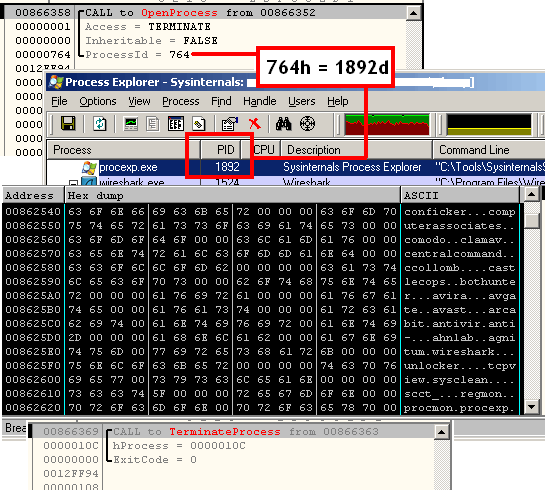Viewport: 545px width, 490px height.
Task: Open the process Properties toolbar icon
Action: [229, 124]
